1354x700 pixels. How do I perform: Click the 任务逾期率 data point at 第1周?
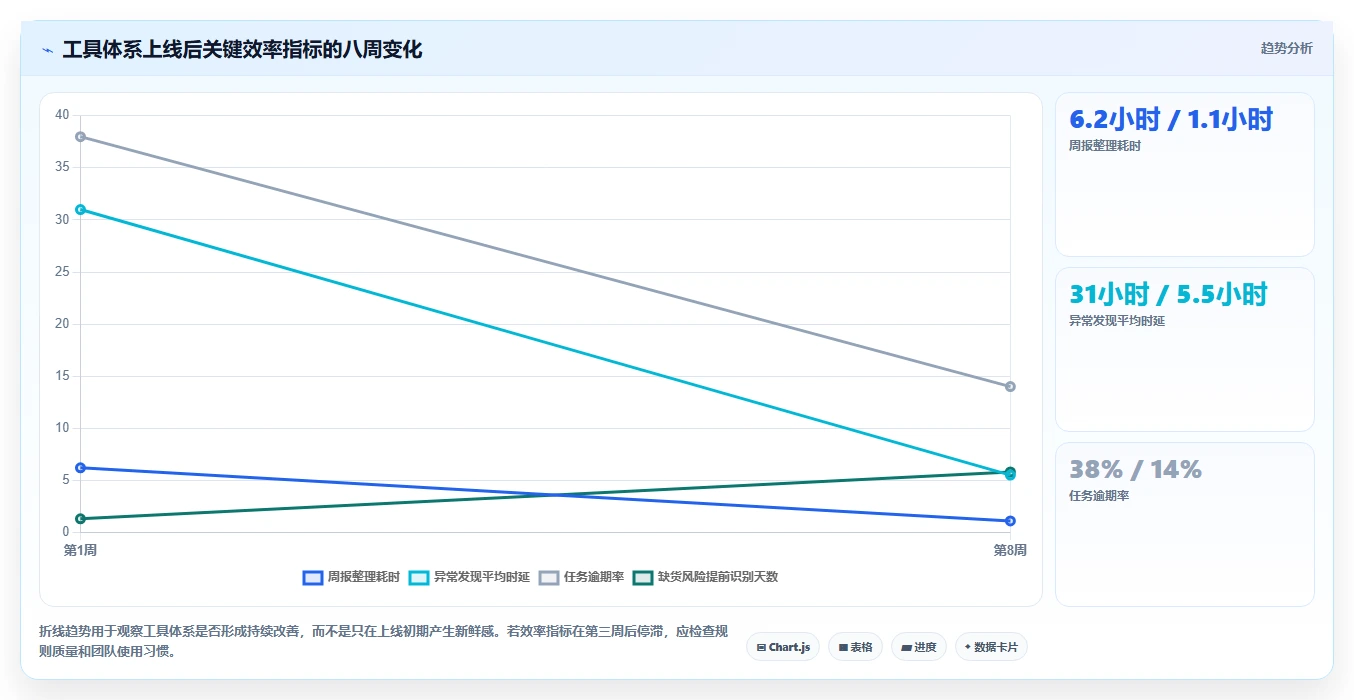coord(80,136)
